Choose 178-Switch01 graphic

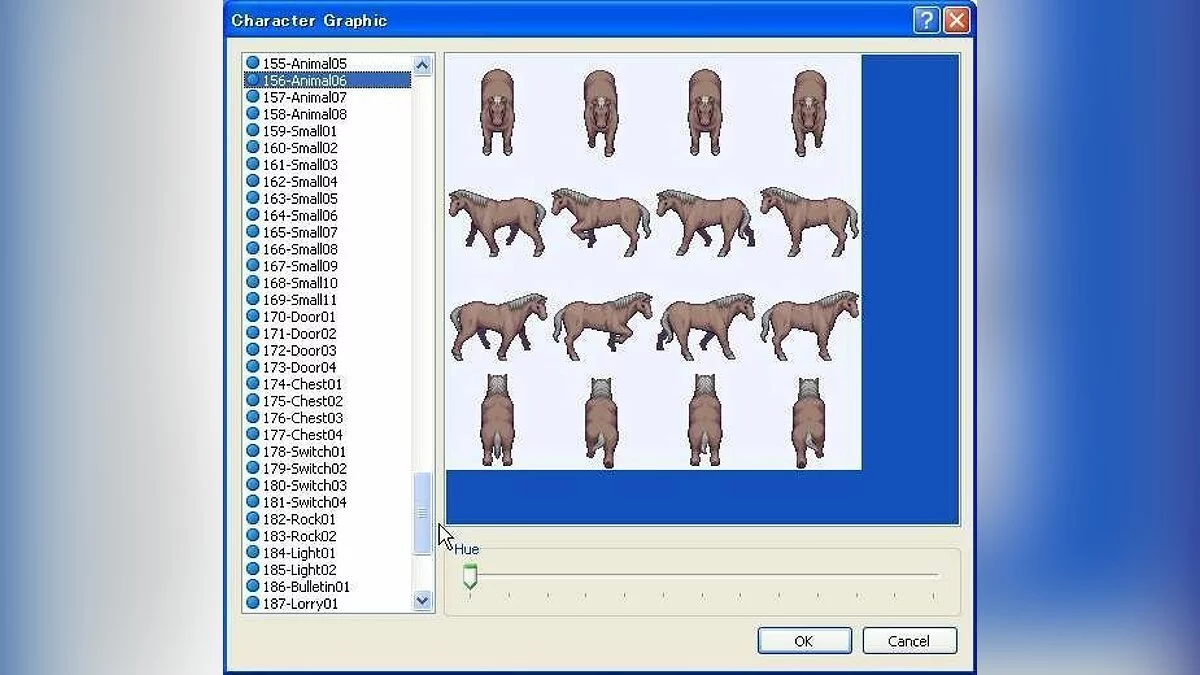tap(328, 452)
